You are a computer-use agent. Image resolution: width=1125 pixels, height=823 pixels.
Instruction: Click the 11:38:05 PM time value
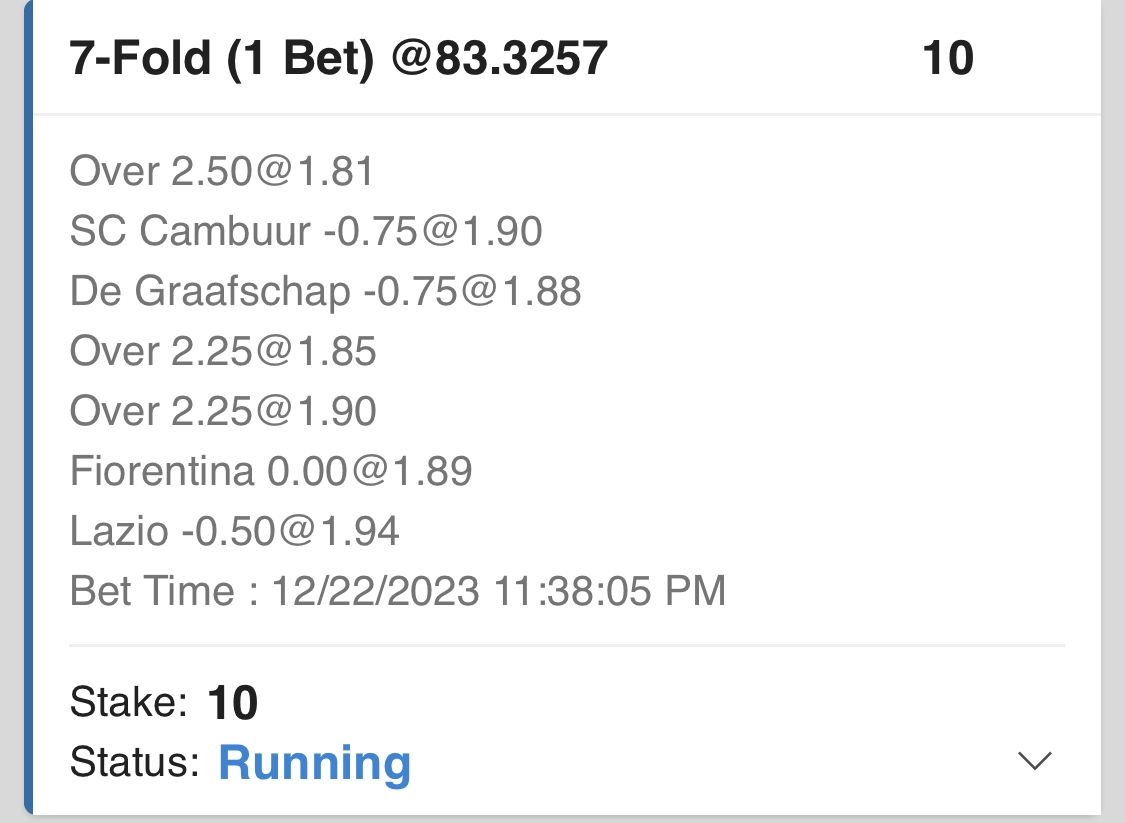click(x=609, y=591)
